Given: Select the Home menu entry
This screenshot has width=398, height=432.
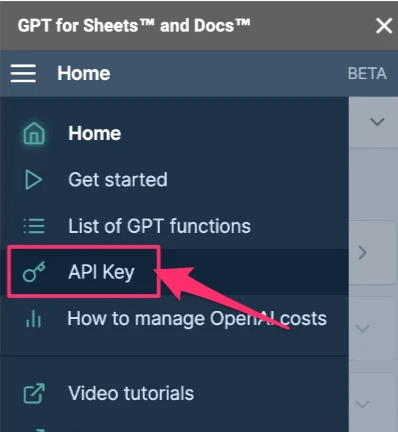Looking at the screenshot, I should pyautogui.click(x=95, y=133).
